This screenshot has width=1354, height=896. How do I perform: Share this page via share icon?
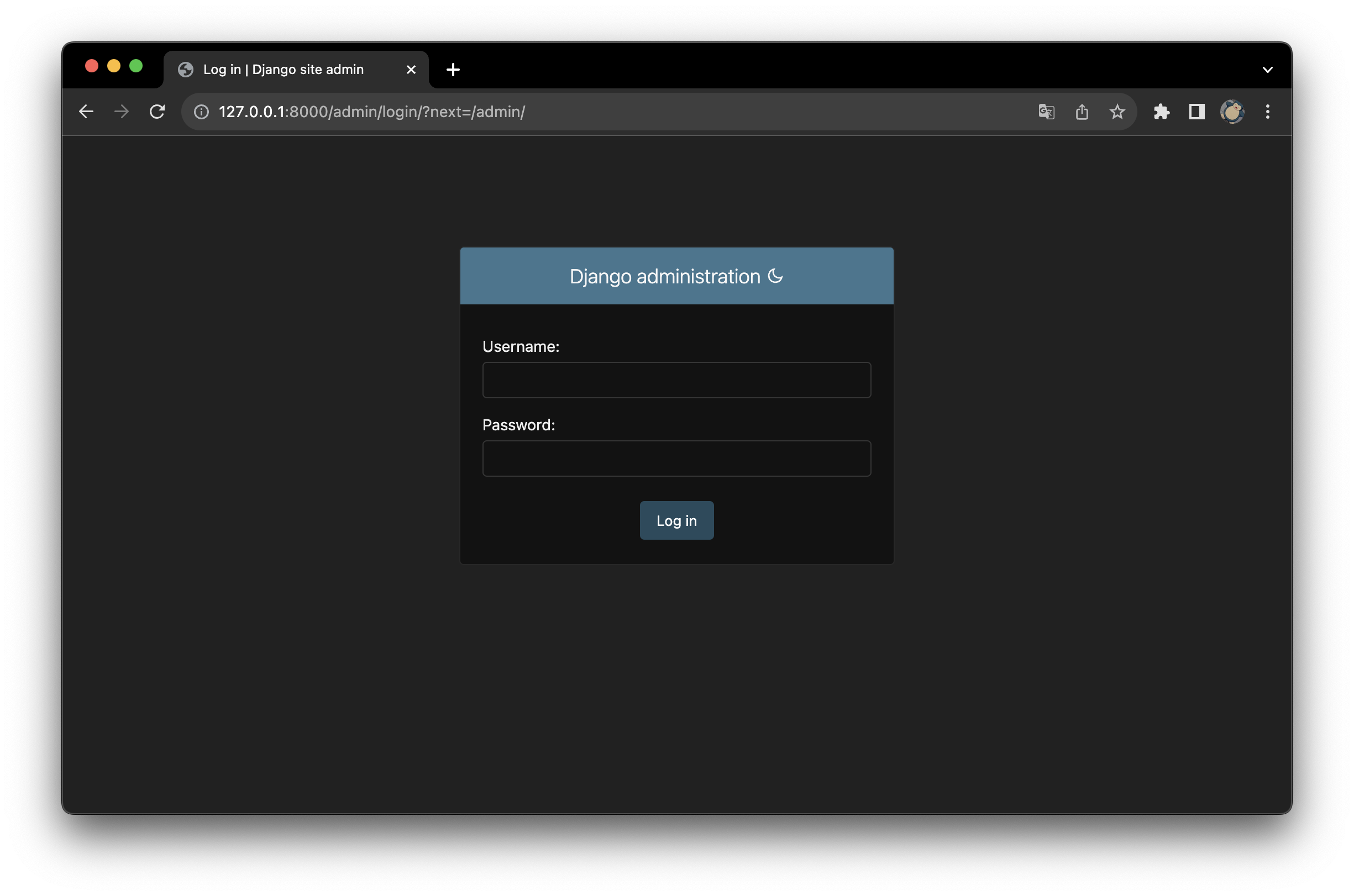1082,112
